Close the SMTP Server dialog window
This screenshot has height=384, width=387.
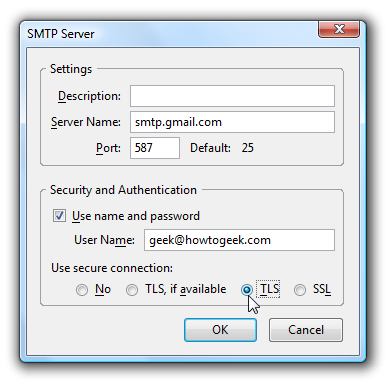pyautogui.click(x=339, y=29)
